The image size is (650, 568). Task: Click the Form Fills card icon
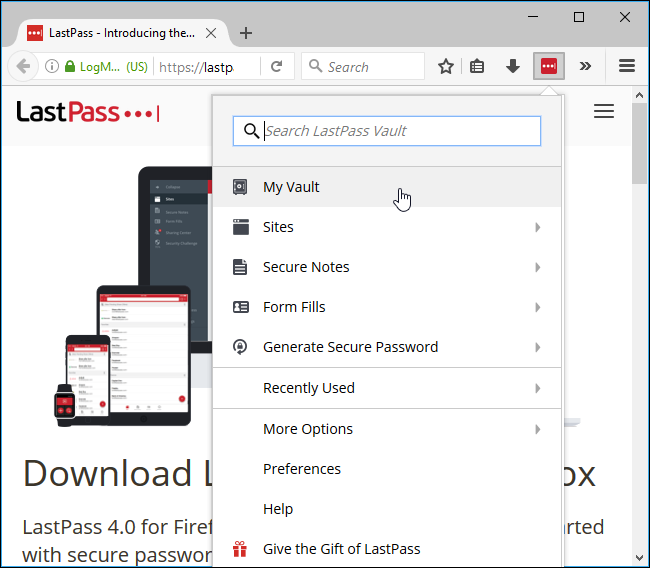pos(240,307)
